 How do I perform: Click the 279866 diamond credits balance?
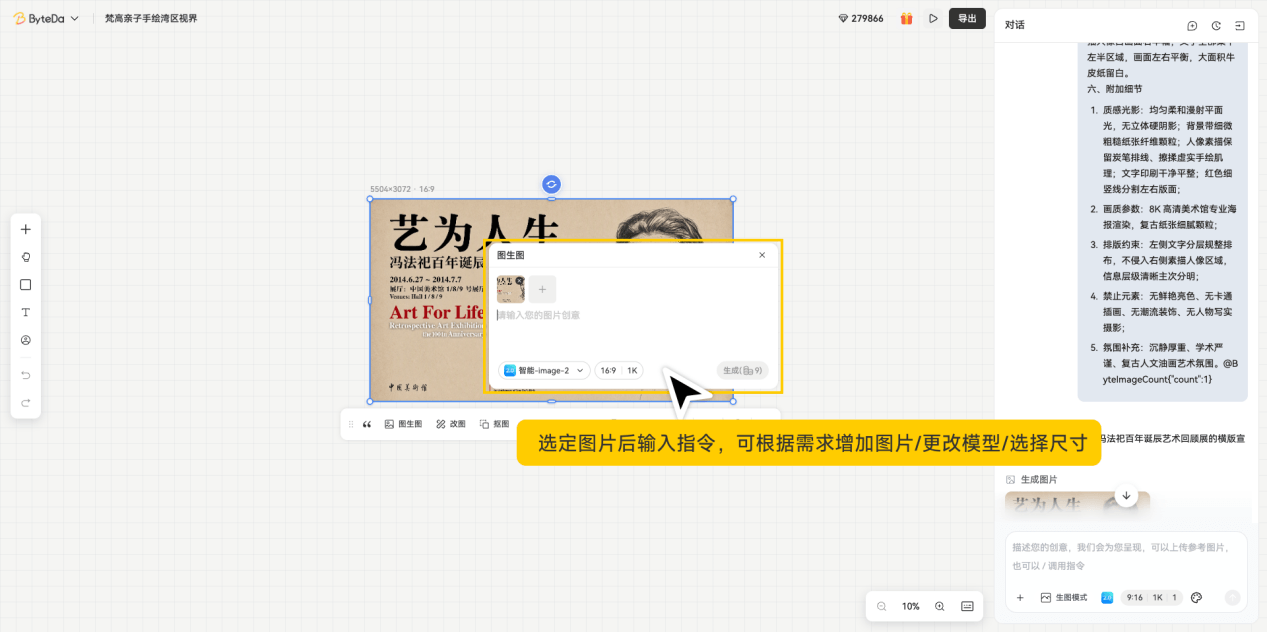click(x=860, y=18)
